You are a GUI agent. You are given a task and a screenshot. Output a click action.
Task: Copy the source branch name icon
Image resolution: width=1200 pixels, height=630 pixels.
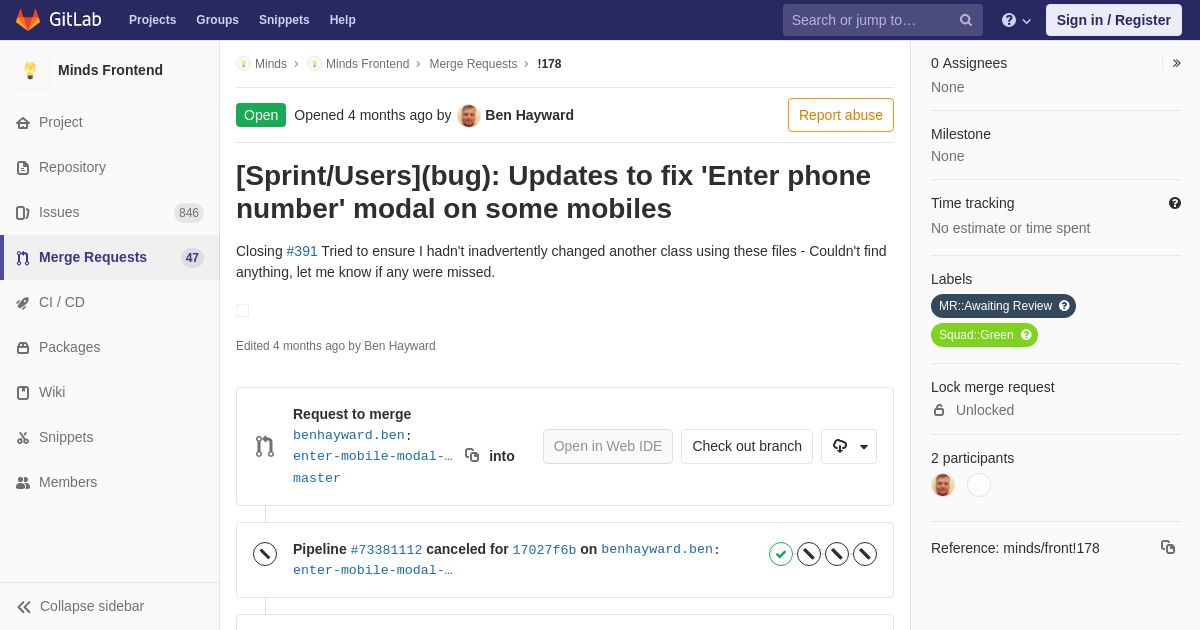472,455
